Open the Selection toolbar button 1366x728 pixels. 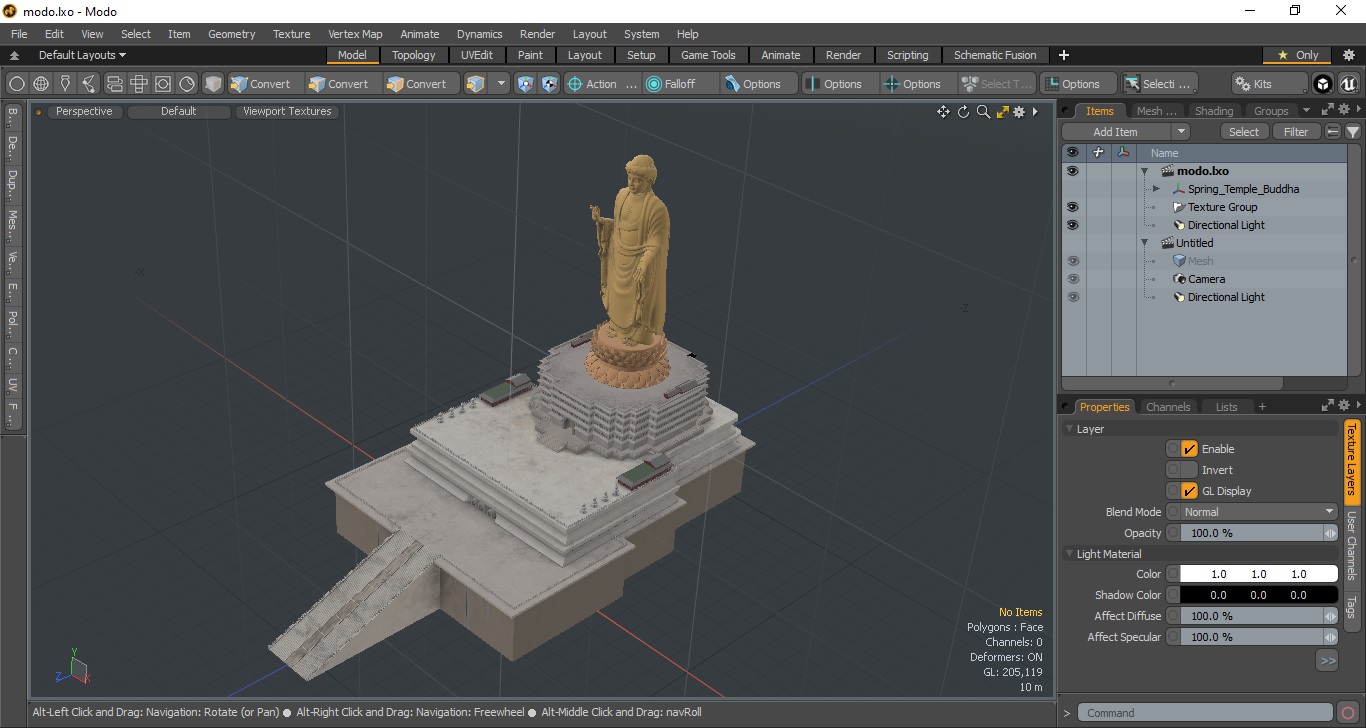tap(1158, 84)
